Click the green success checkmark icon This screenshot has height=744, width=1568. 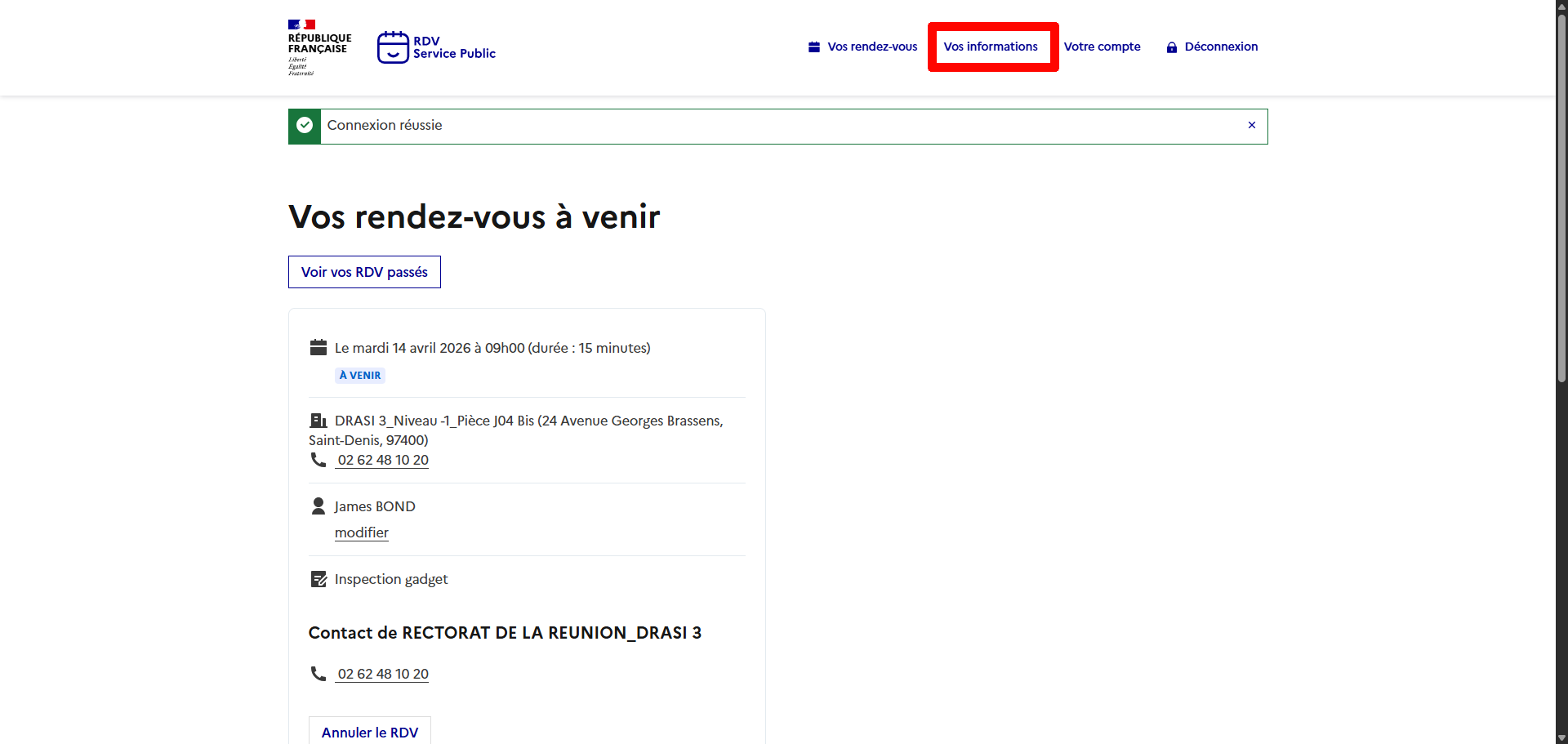pos(305,126)
